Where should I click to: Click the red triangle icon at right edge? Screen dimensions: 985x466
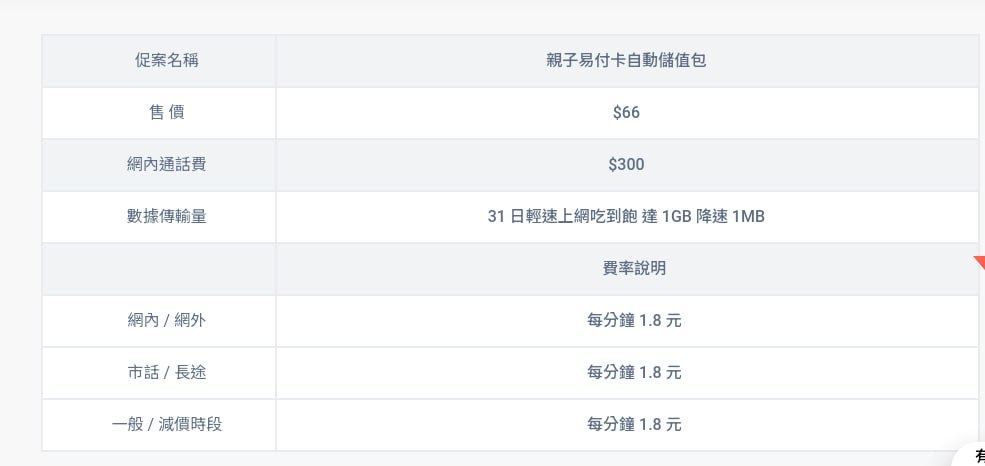[x=980, y=262]
